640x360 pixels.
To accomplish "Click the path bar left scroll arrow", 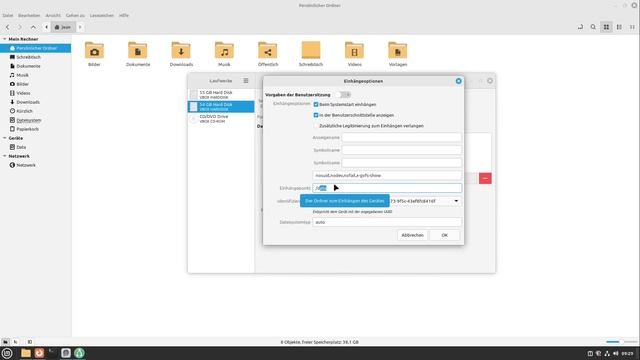I will tap(46, 27).
